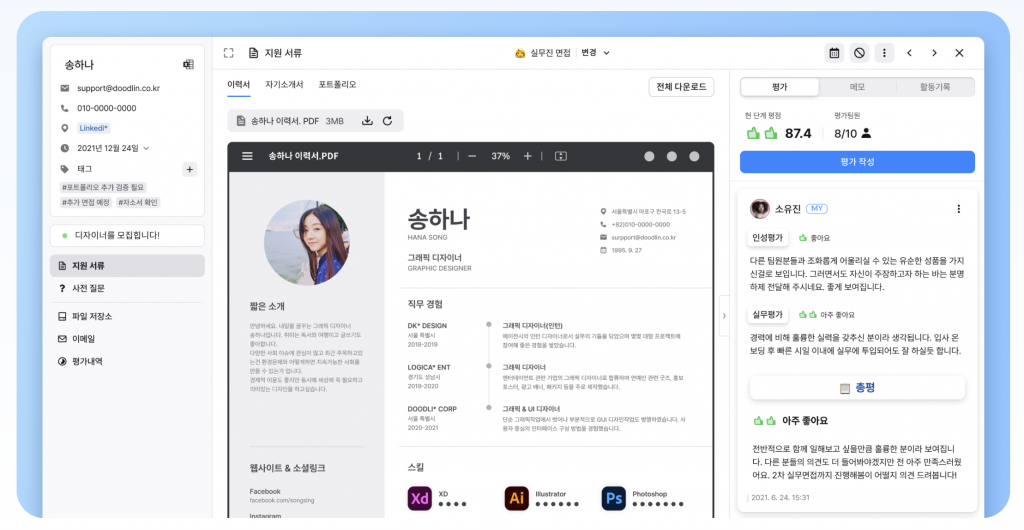The height and width of the screenshot is (530, 1024).
Task: Click the PDF page number 1 / 1
Action: (x=430, y=156)
